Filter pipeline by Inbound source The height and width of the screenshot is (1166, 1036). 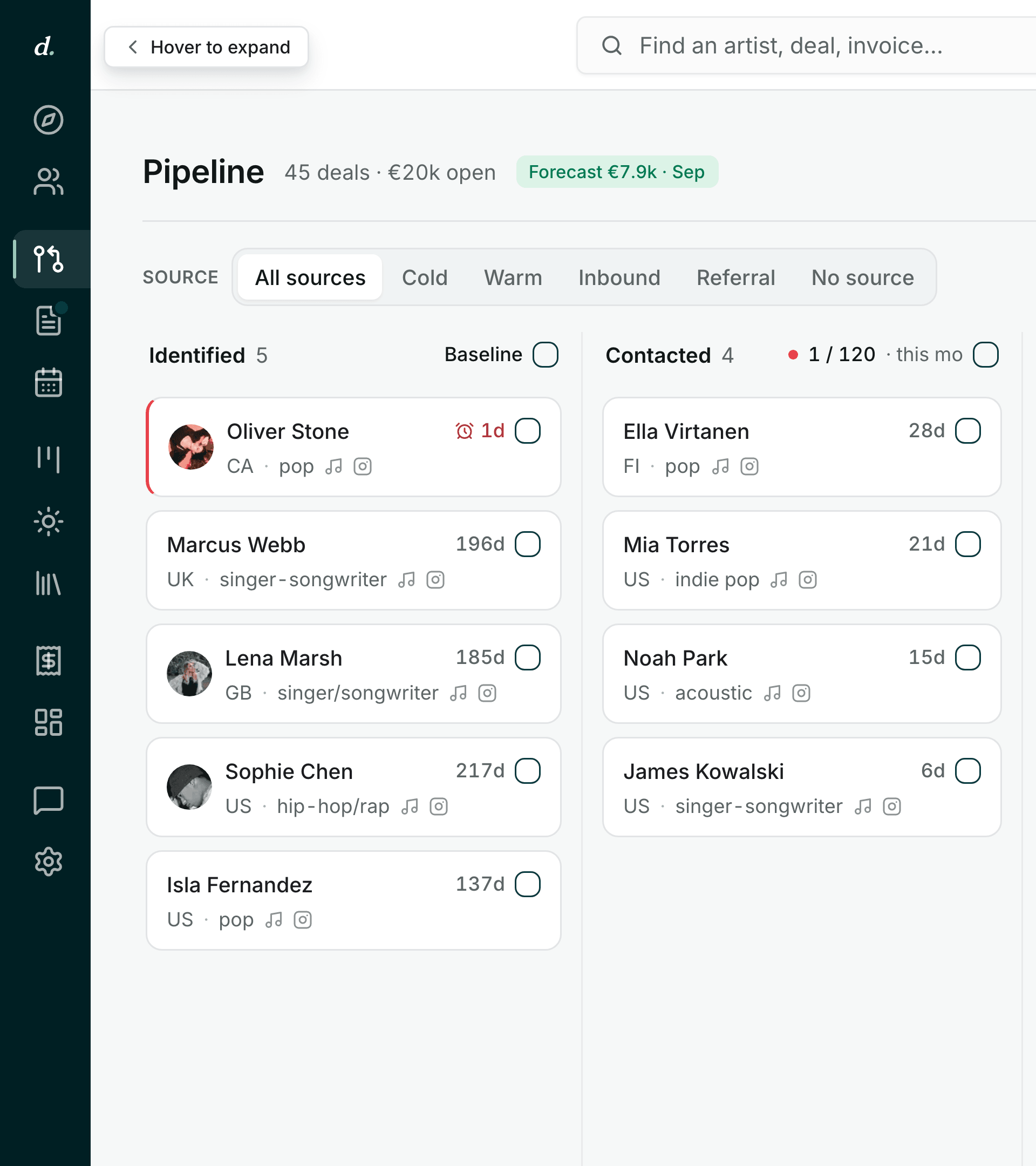[x=619, y=277]
